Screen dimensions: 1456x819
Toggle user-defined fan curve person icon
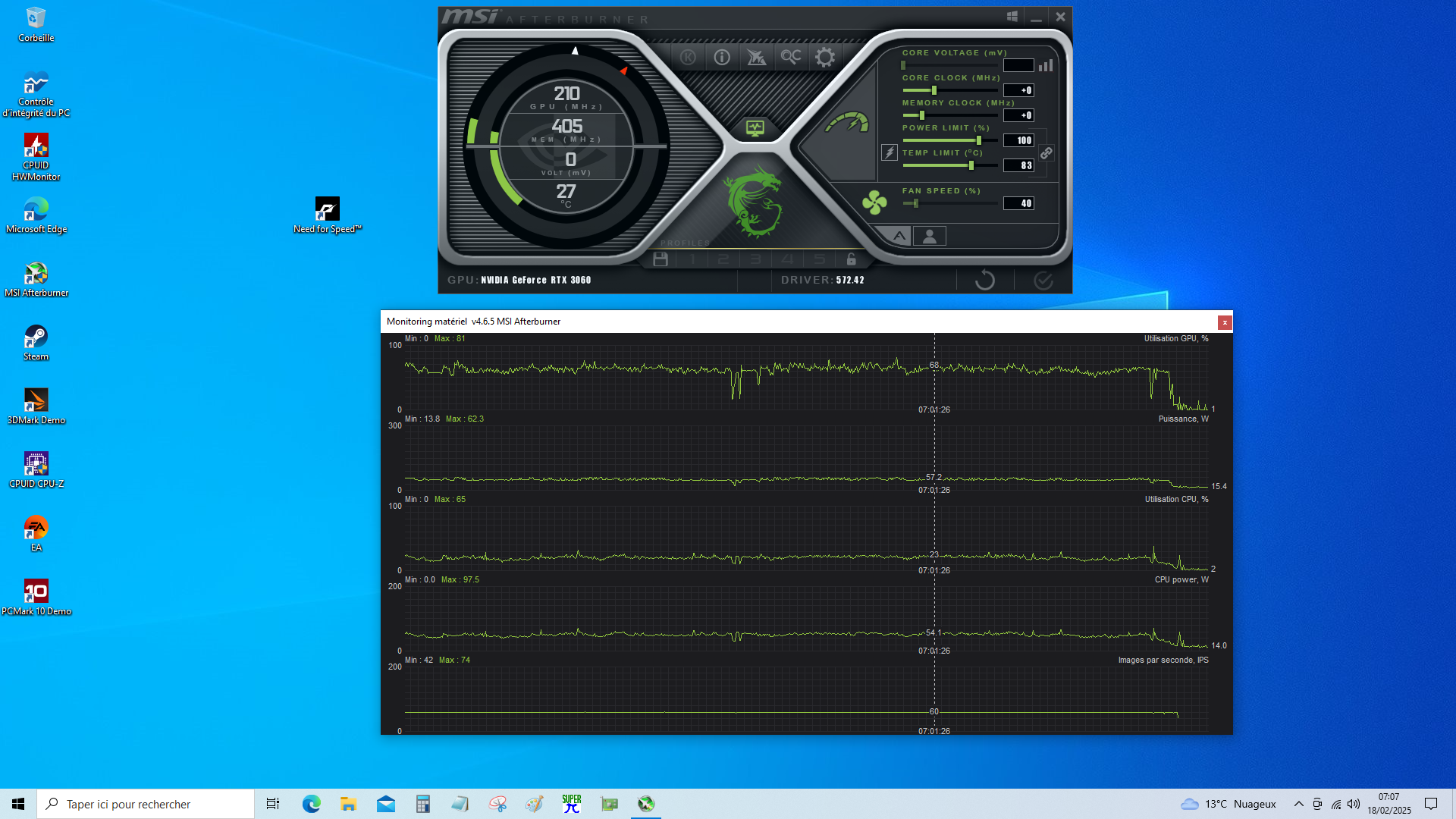coord(930,236)
